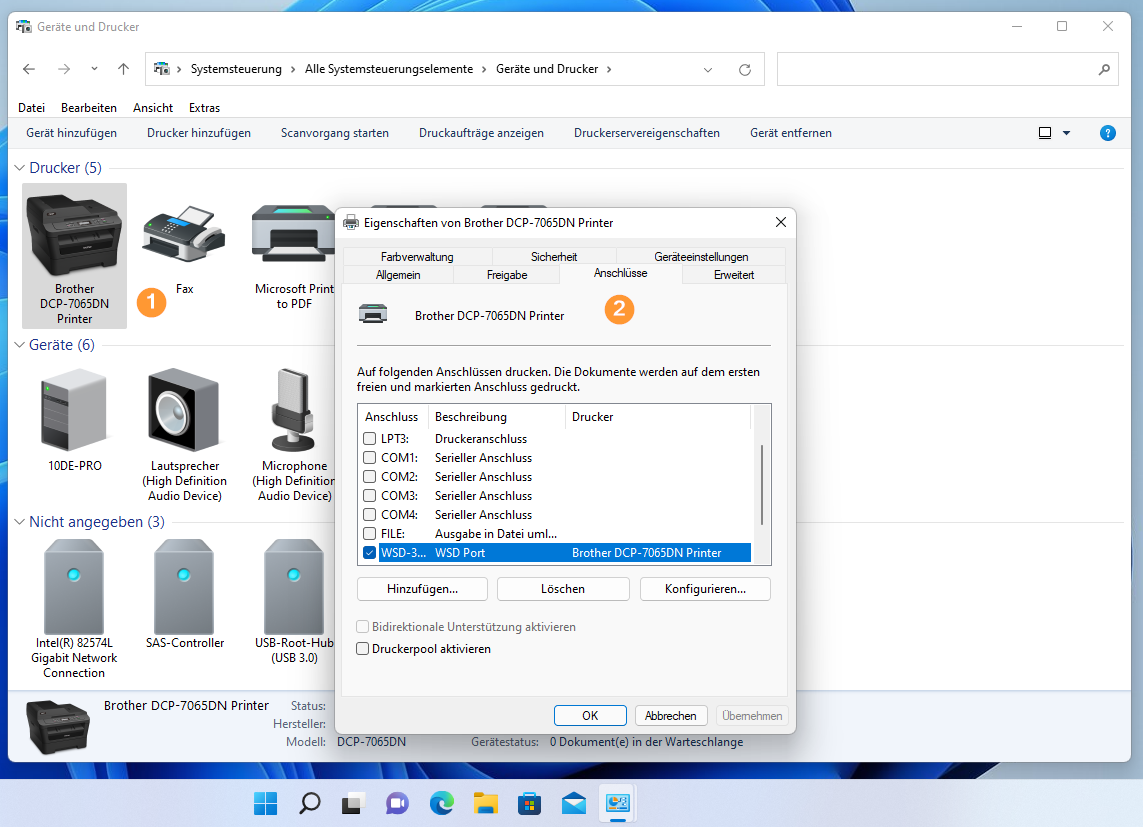The height and width of the screenshot is (827, 1143).
Task: Open the Extras menu
Action: (204, 108)
